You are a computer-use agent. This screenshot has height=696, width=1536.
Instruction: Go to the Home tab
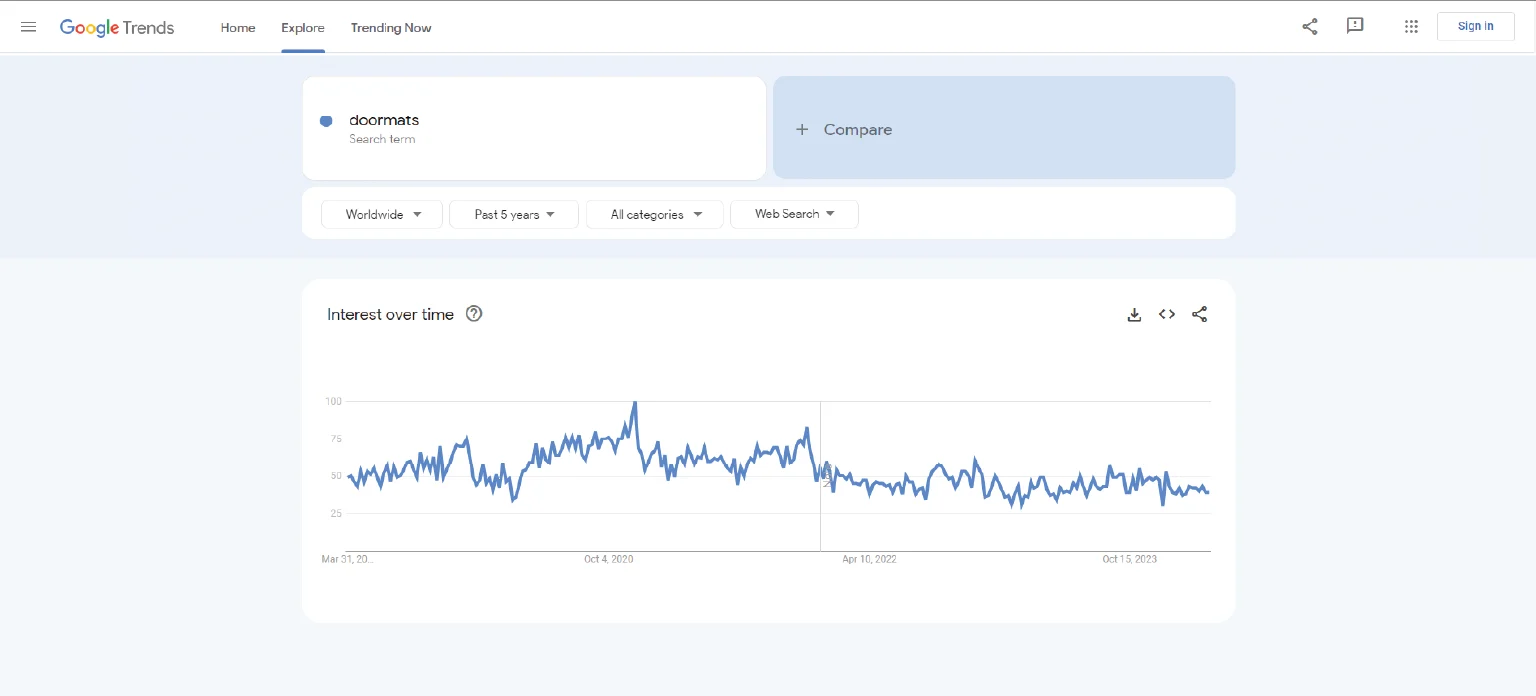[238, 28]
